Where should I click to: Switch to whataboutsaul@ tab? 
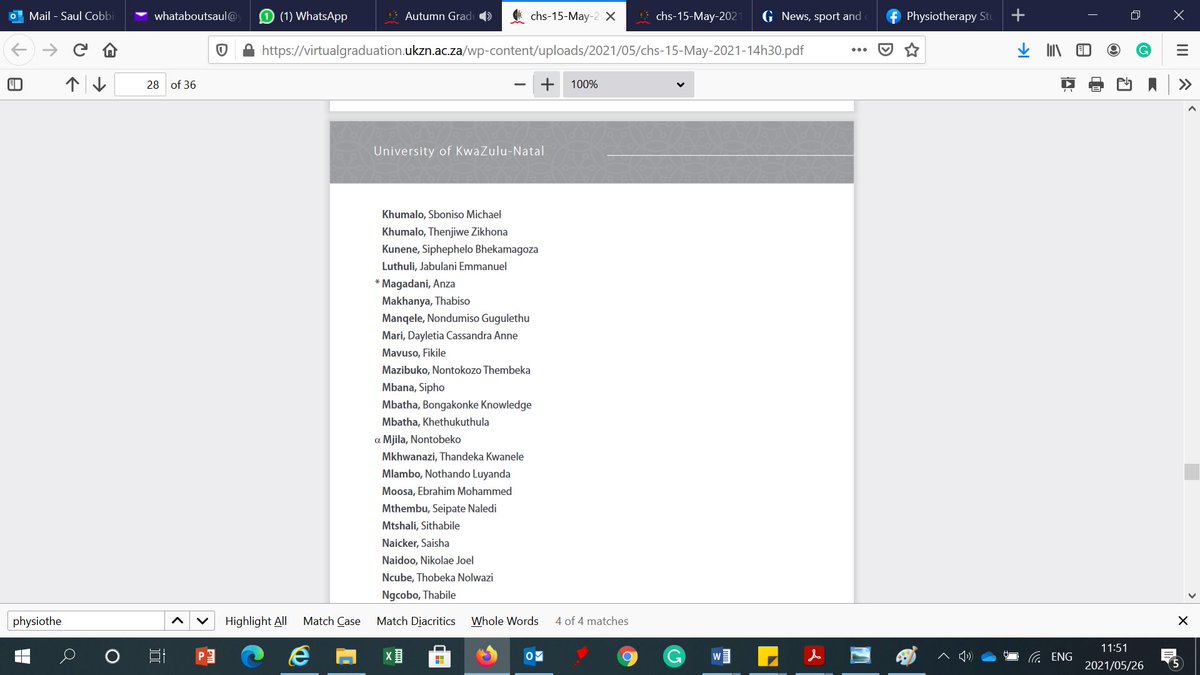tap(186, 16)
